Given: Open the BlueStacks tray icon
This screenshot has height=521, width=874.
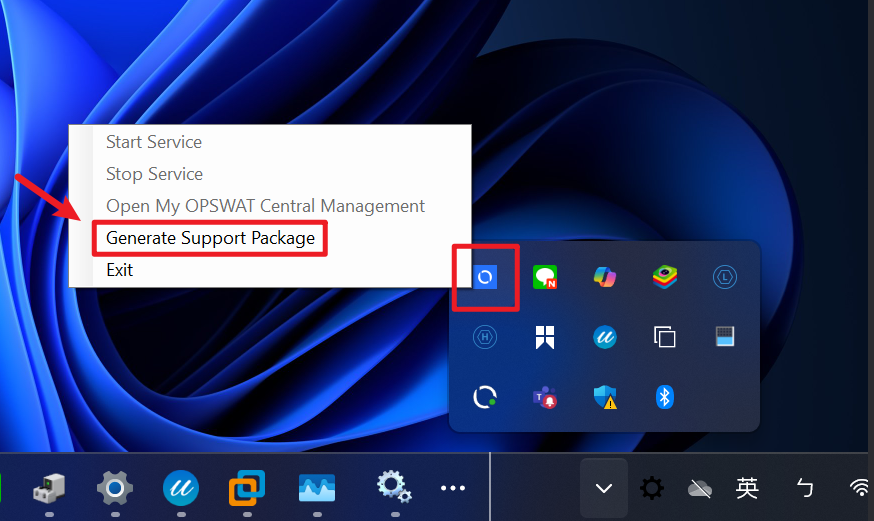Looking at the screenshot, I should (x=665, y=277).
